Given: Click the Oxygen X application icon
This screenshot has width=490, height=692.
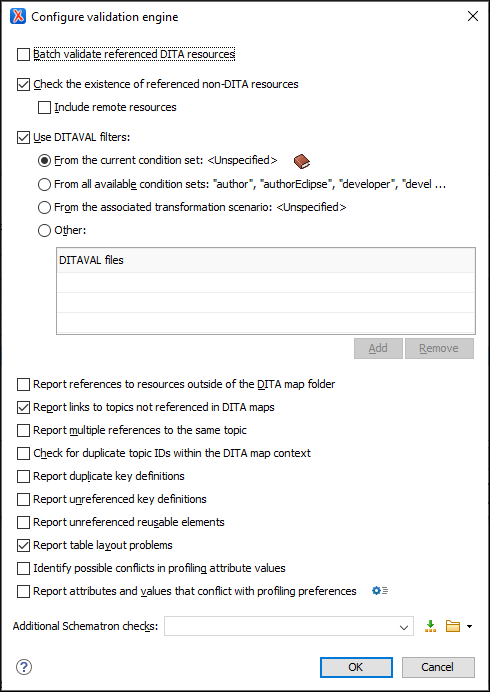Looking at the screenshot, I should [18, 17].
